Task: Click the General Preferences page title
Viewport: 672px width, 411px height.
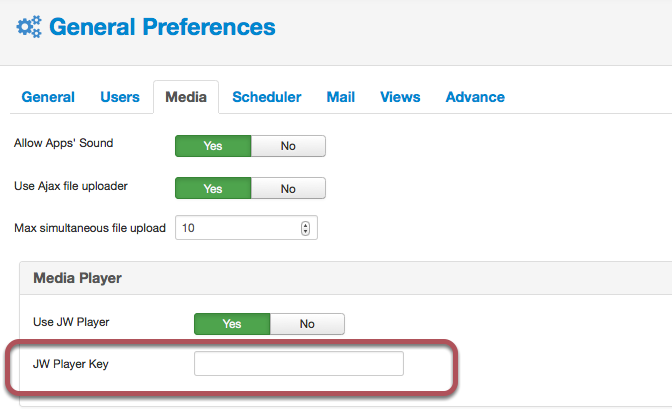Action: coord(162,27)
